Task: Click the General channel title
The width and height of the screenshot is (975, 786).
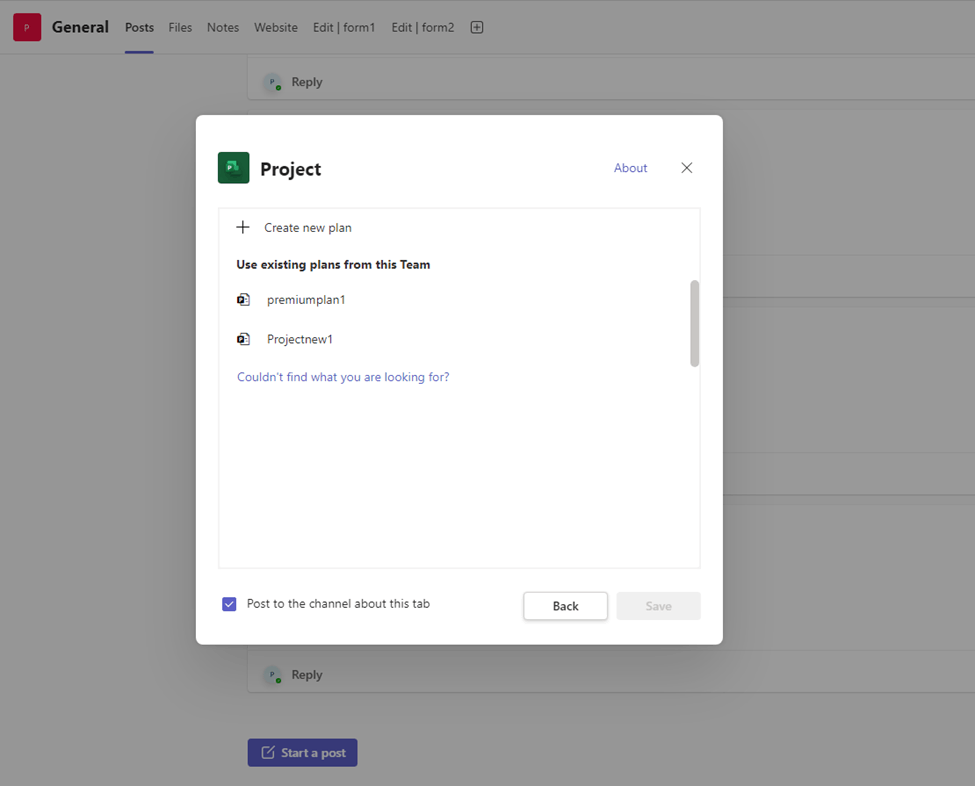Action: pos(80,27)
